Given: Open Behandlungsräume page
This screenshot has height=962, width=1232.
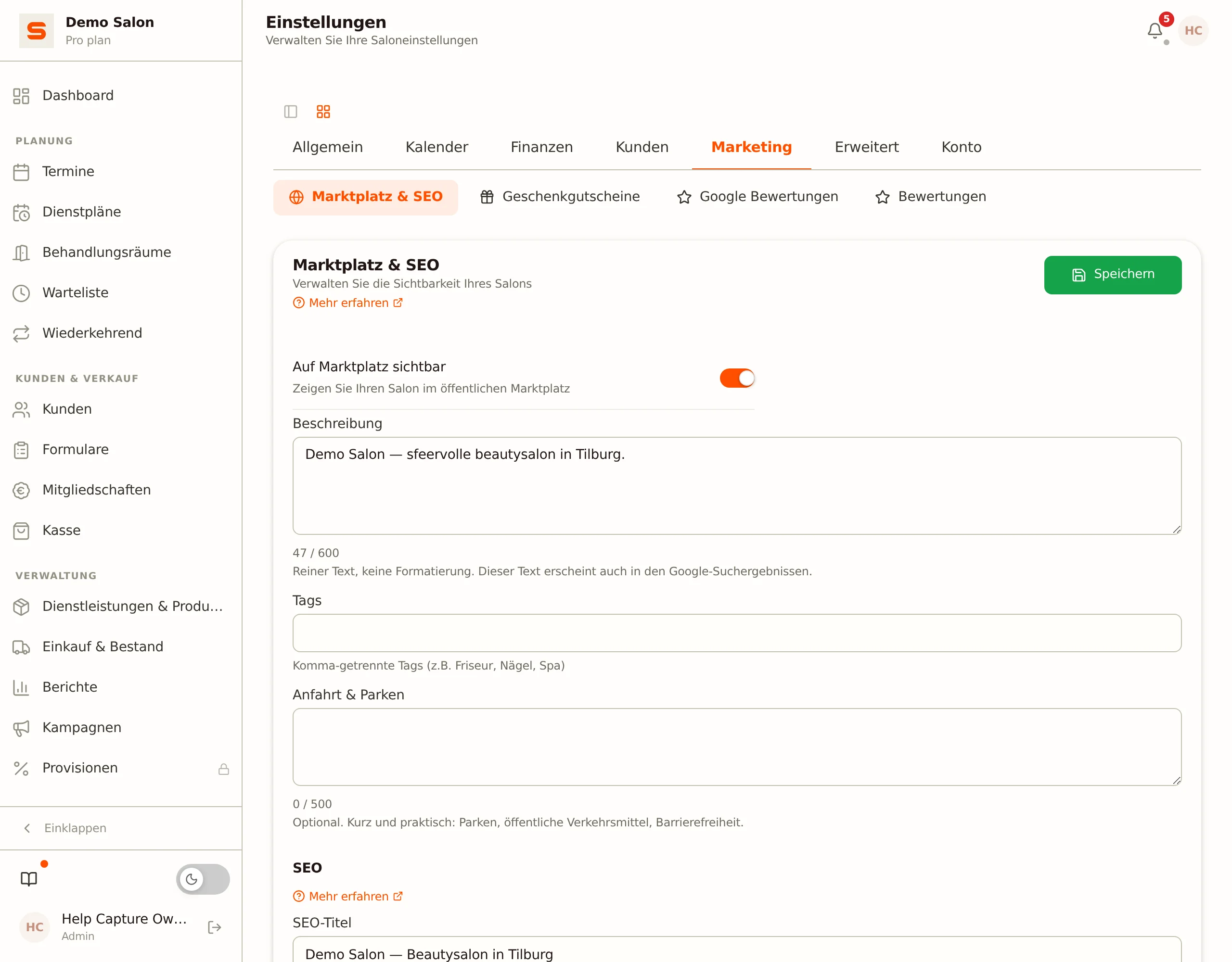Looking at the screenshot, I should (121, 253).
